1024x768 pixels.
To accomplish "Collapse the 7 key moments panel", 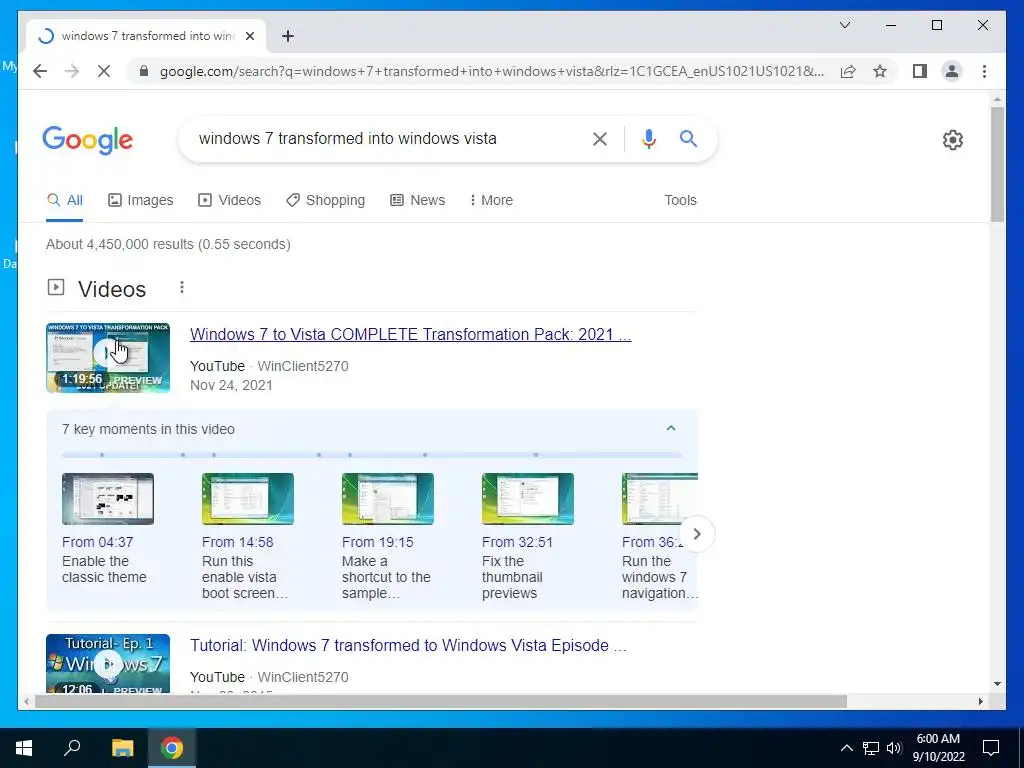I will [x=671, y=428].
